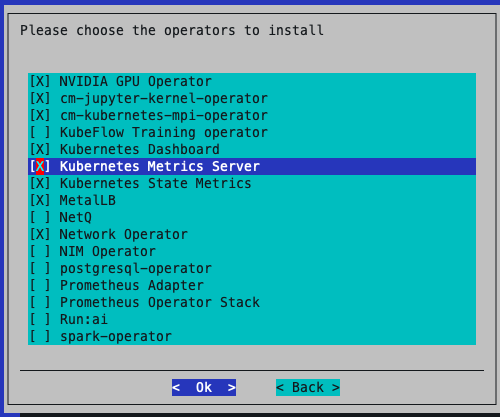The width and height of the screenshot is (500, 417).
Task: Toggle the MetalLB checkbox
Action: (x=40, y=200)
